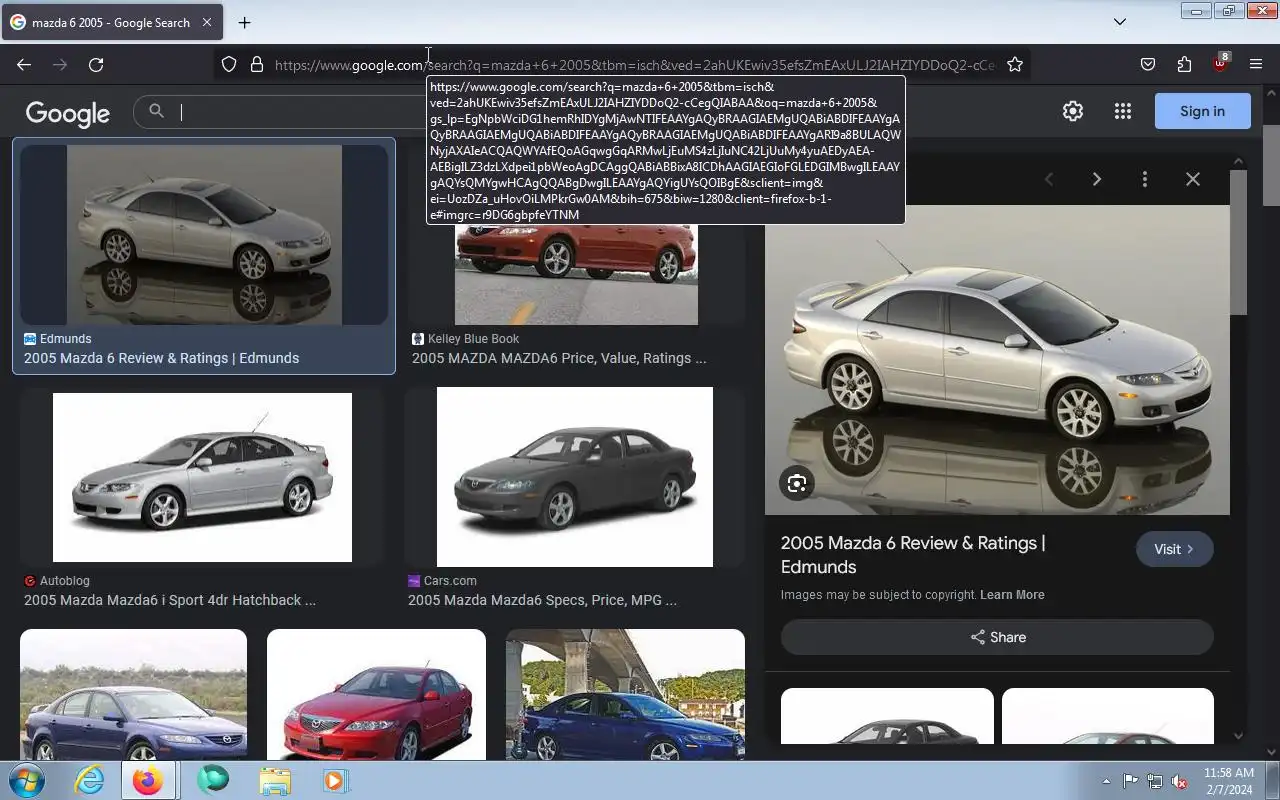Open the Pocket save icon

[x=1148, y=64]
